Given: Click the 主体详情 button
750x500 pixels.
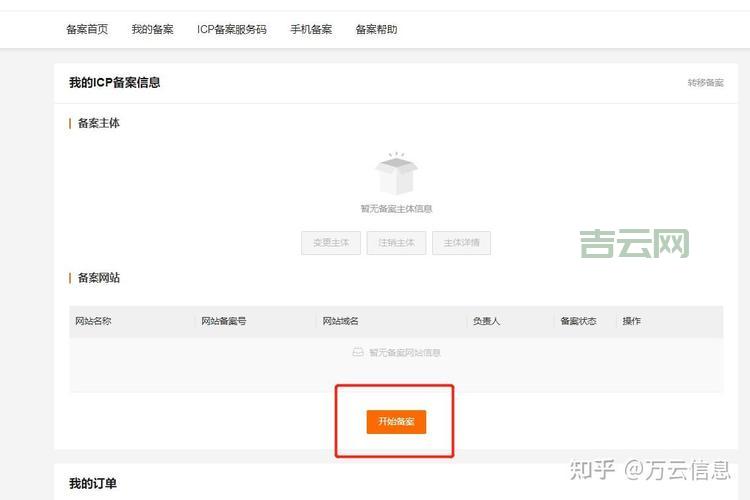Looking at the screenshot, I should click(462, 243).
